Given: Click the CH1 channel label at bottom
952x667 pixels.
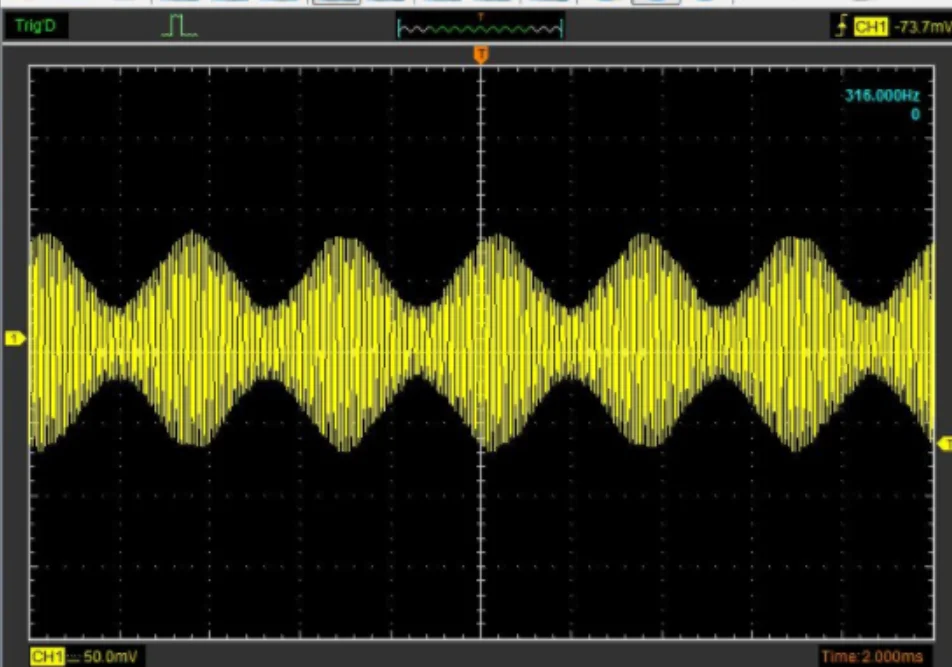Looking at the screenshot, I should (47, 656).
